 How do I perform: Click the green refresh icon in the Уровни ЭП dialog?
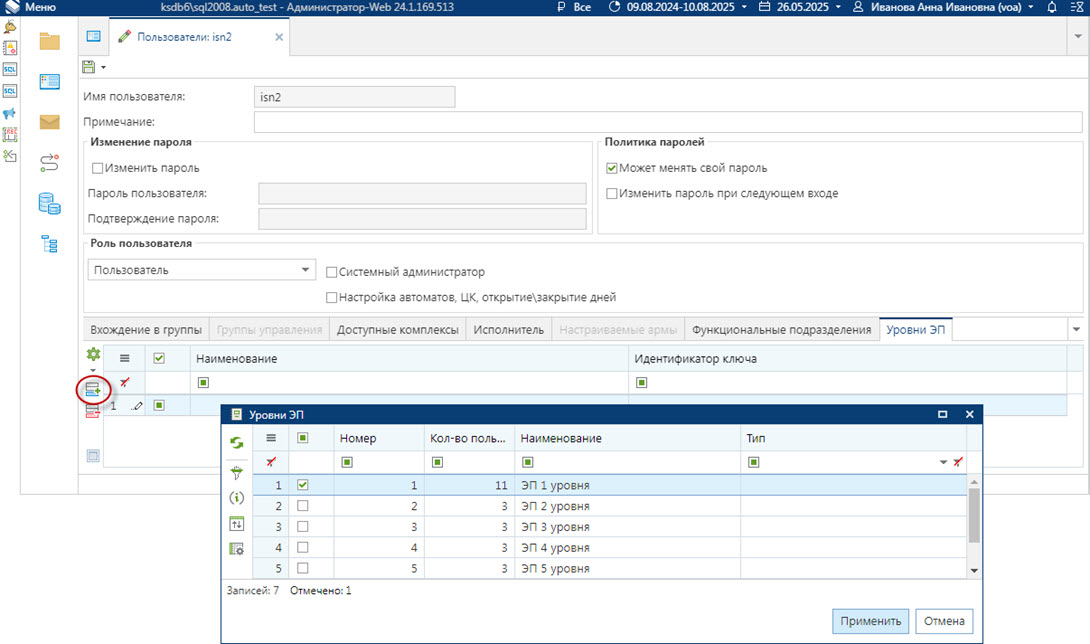(236, 442)
